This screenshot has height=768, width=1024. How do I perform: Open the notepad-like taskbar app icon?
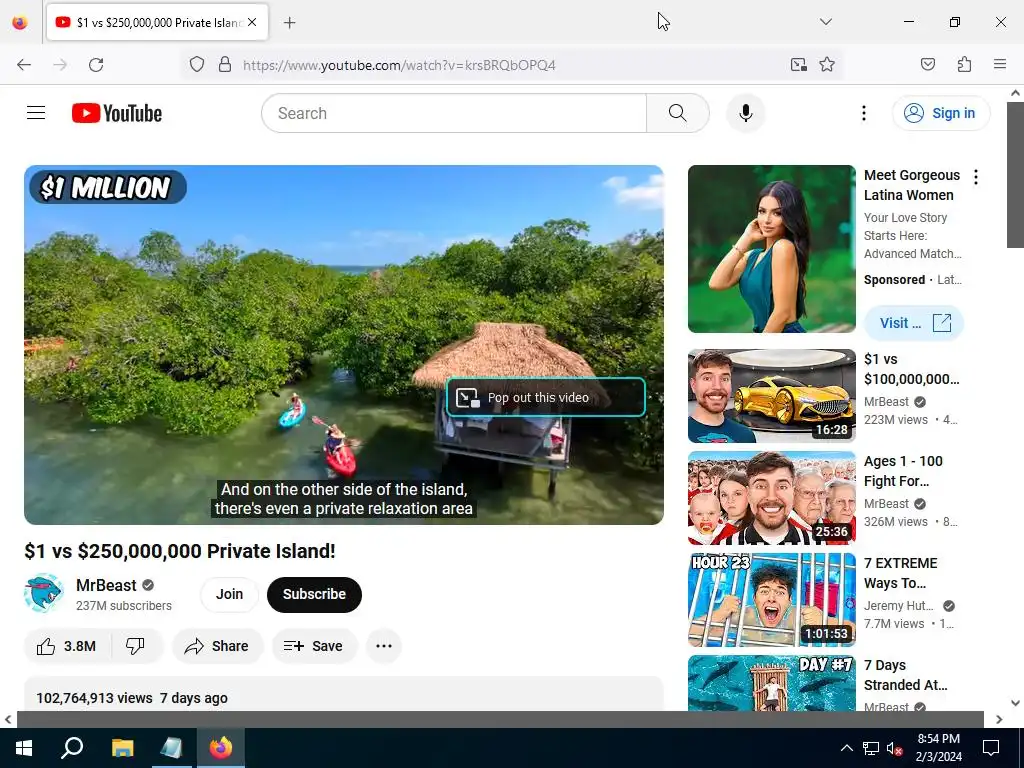[172, 748]
